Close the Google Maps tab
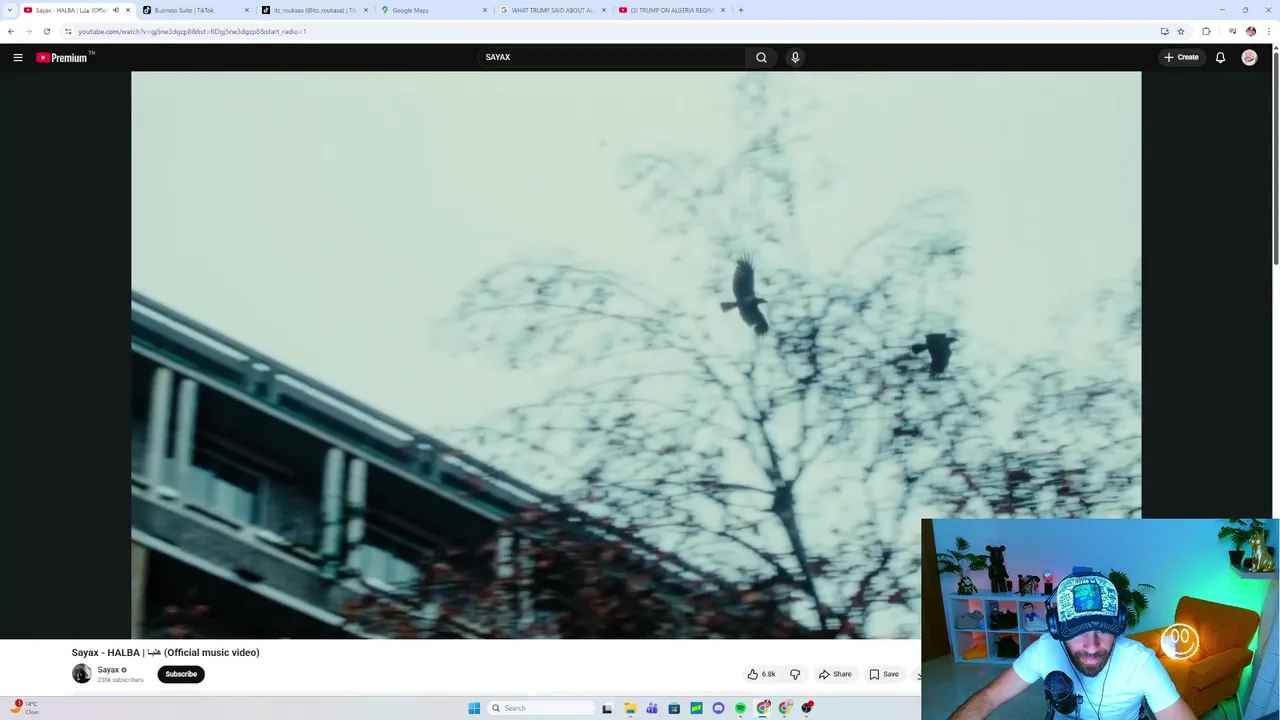The width and height of the screenshot is (1280, 720). [x=485, y=10]
